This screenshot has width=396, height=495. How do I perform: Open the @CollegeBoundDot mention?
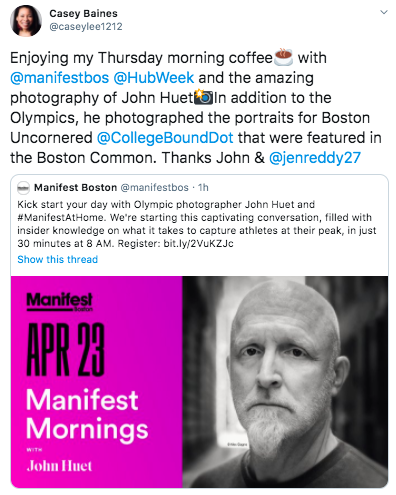[165, 138]
